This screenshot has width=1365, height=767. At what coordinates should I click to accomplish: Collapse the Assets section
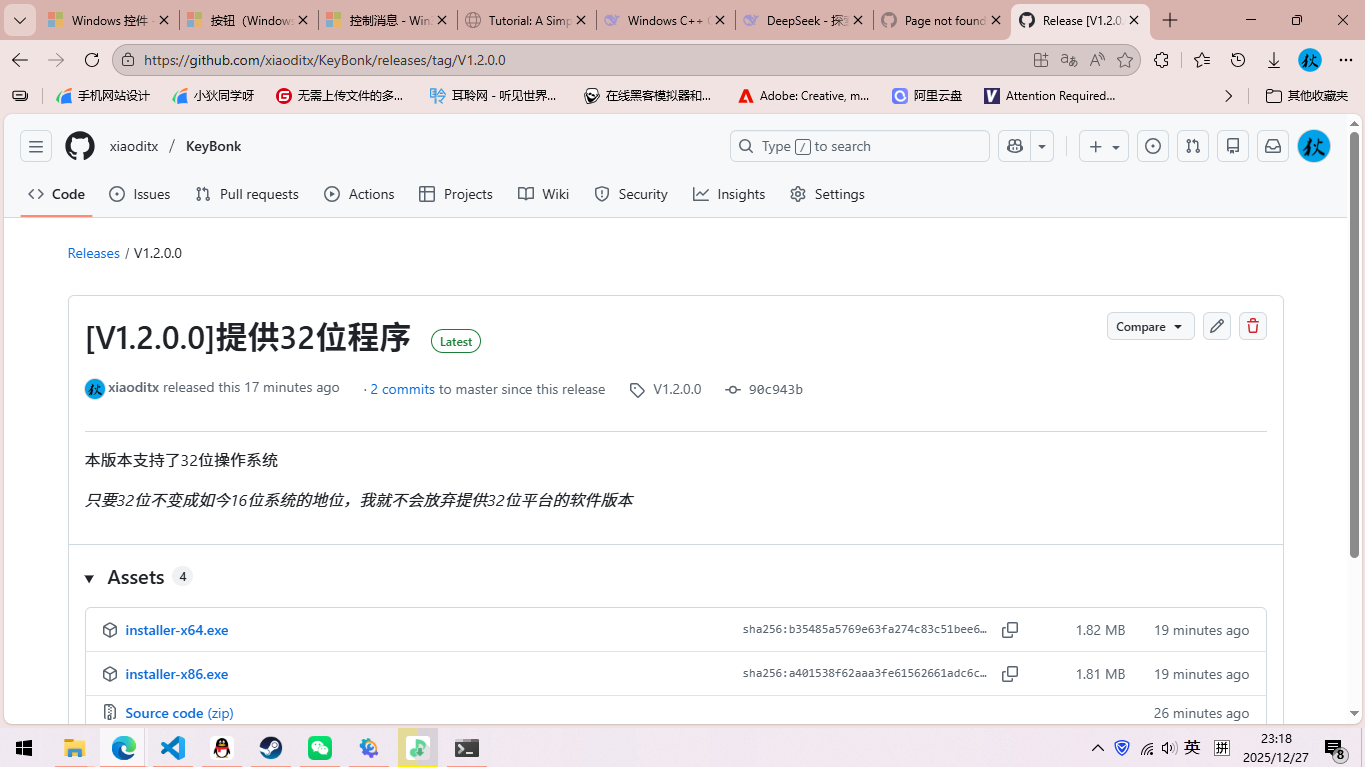[x=88, y=577]
